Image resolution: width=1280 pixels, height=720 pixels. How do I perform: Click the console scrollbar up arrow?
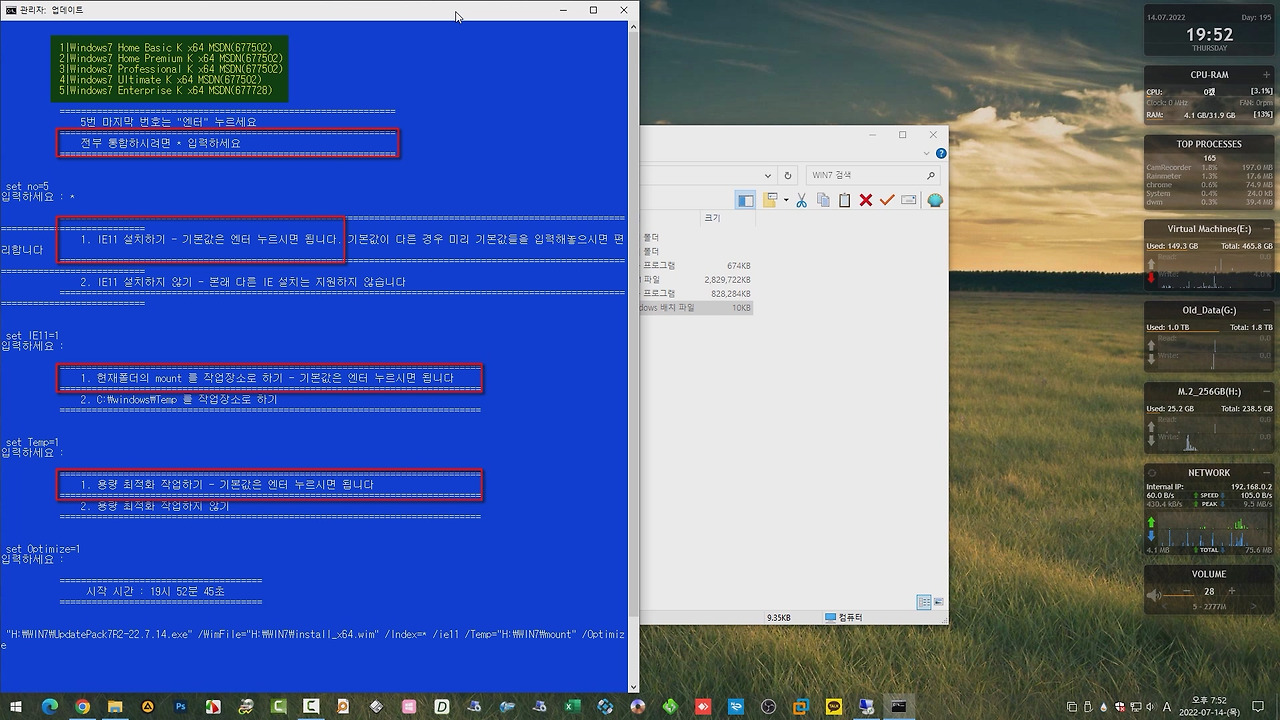tap(634, 25)
